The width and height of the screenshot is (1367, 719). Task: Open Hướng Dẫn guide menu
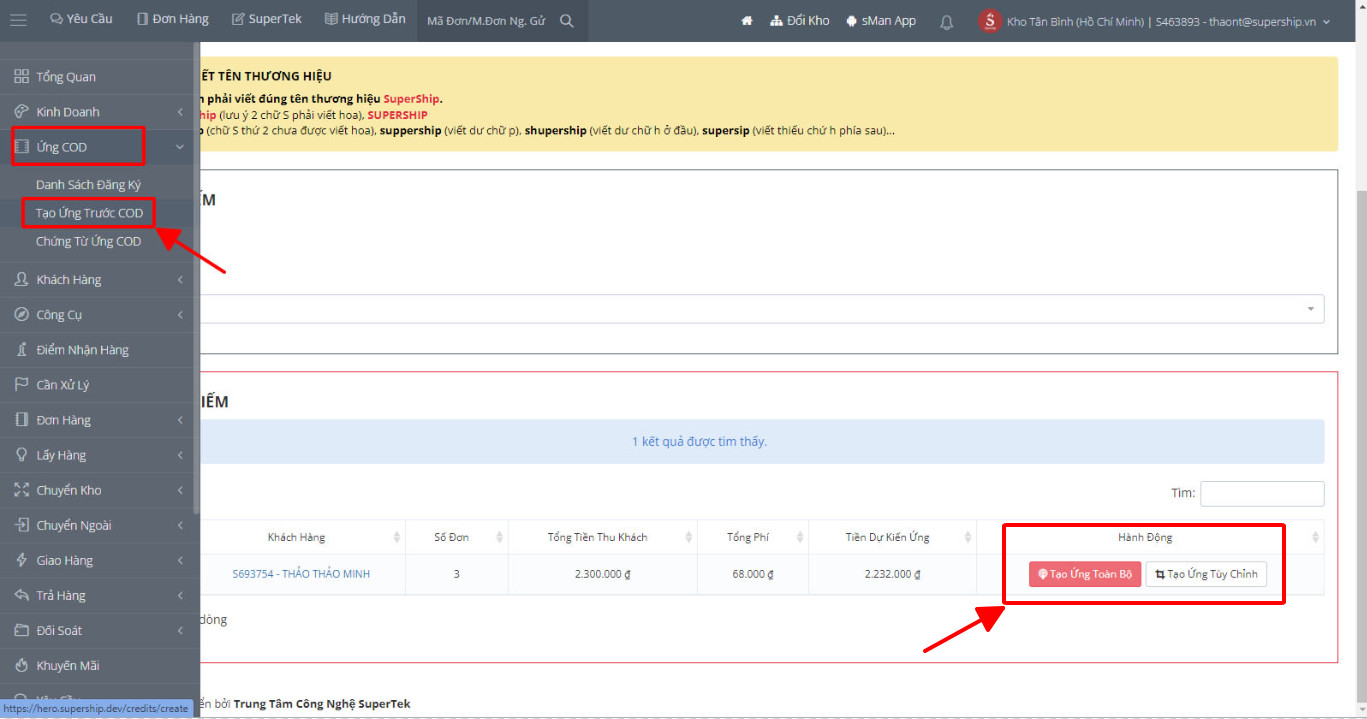point(365,20)
